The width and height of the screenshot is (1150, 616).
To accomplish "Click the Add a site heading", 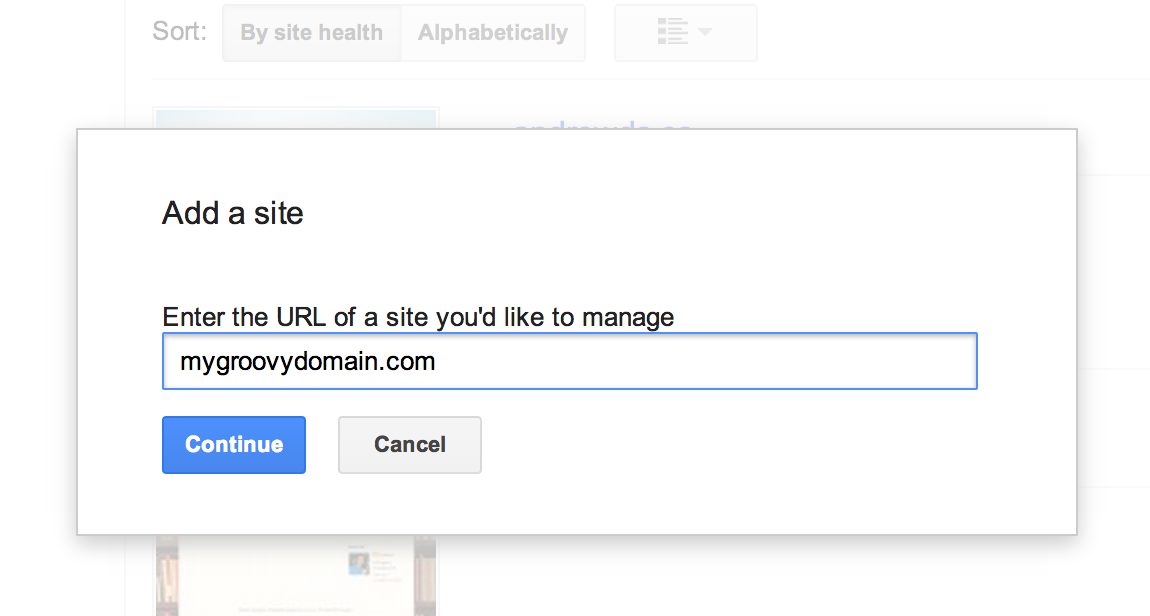I will pos(232,213).
